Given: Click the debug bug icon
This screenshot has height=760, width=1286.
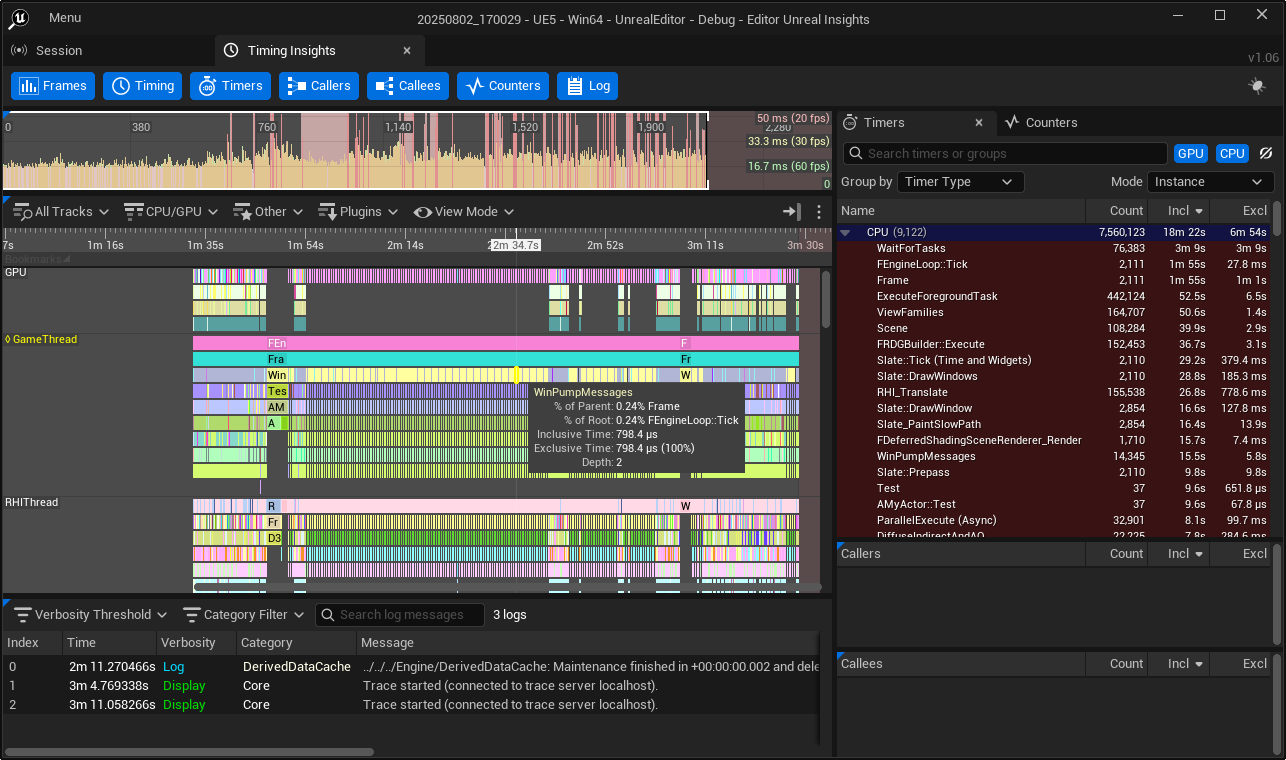Looking at the screenshot, I should click(1258, 86).
